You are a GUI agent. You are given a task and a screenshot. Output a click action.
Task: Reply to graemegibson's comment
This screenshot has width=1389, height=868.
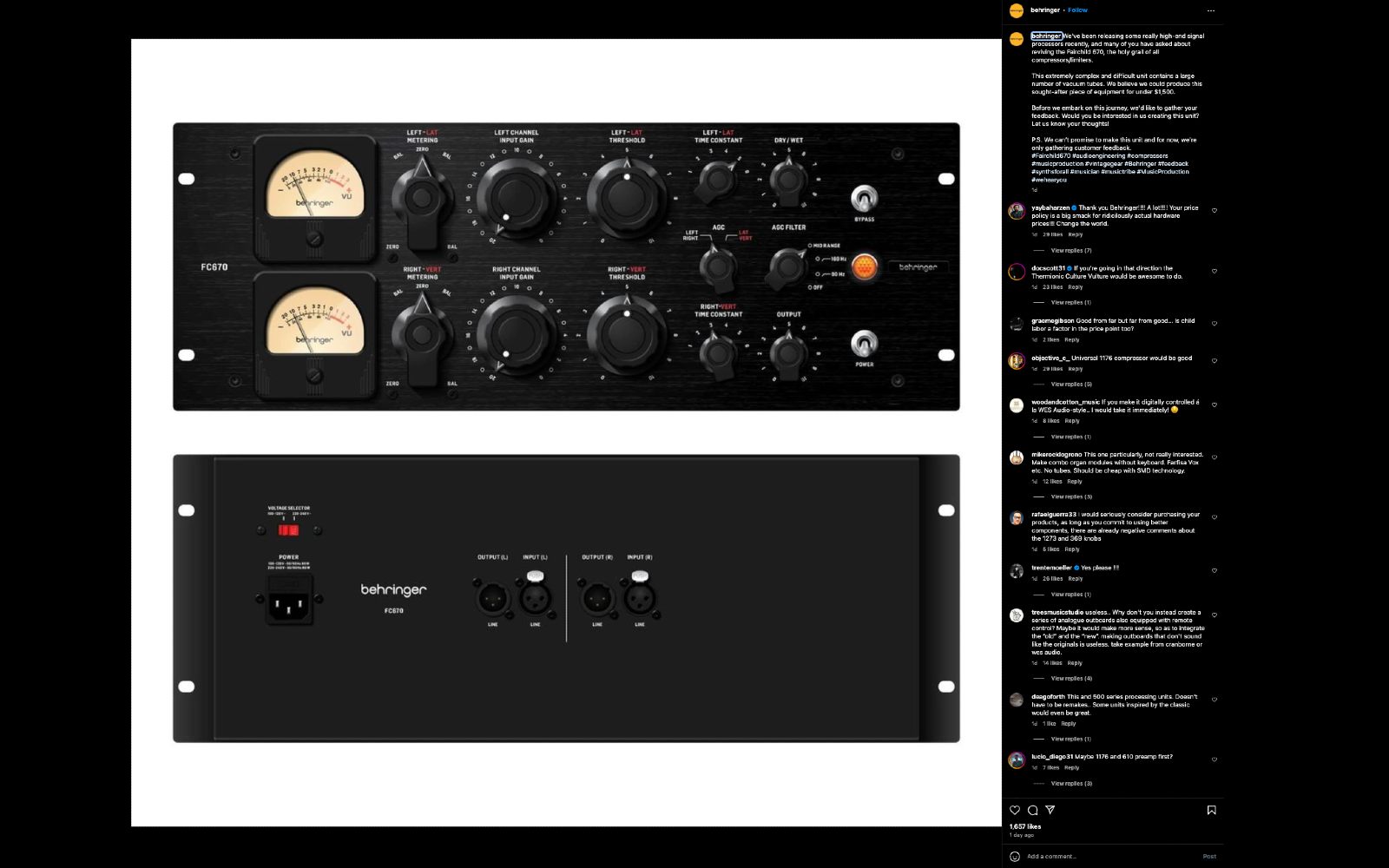(x=1072, y=340)
